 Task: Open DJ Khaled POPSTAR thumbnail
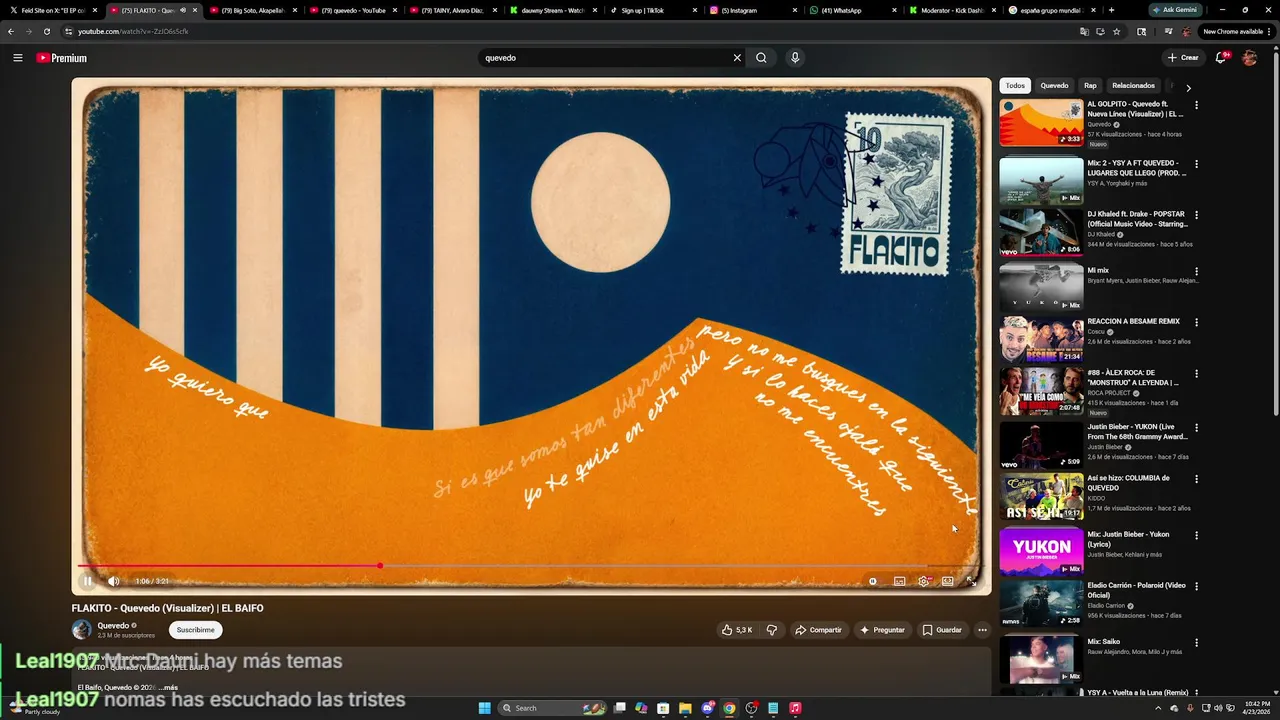[x=1041, y=232]
